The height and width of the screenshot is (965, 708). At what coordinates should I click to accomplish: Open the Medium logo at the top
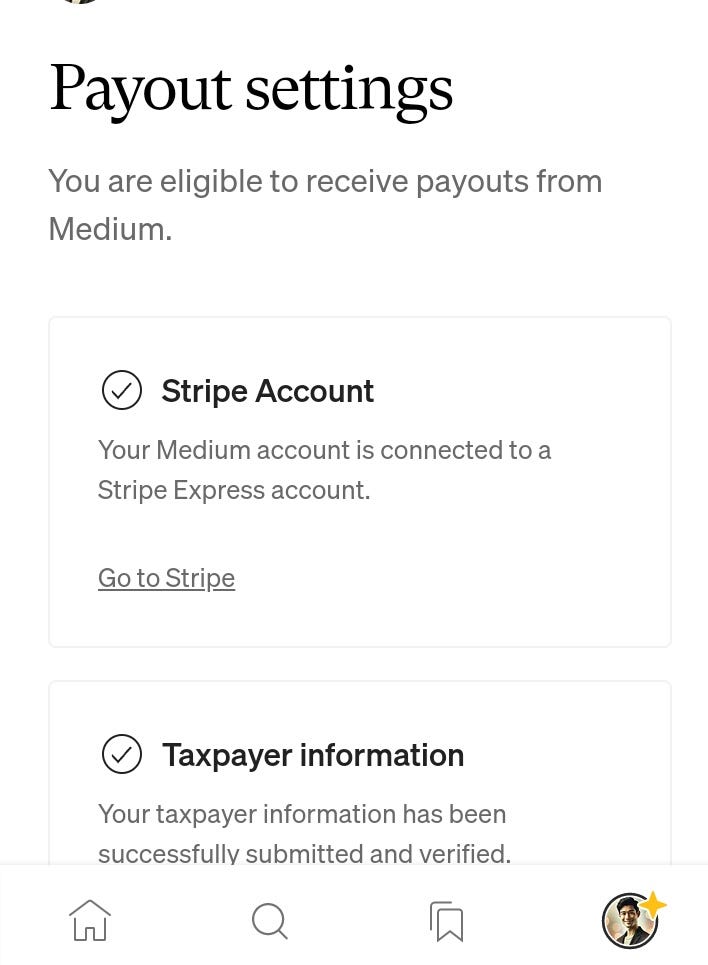click(x=78, y=5)
